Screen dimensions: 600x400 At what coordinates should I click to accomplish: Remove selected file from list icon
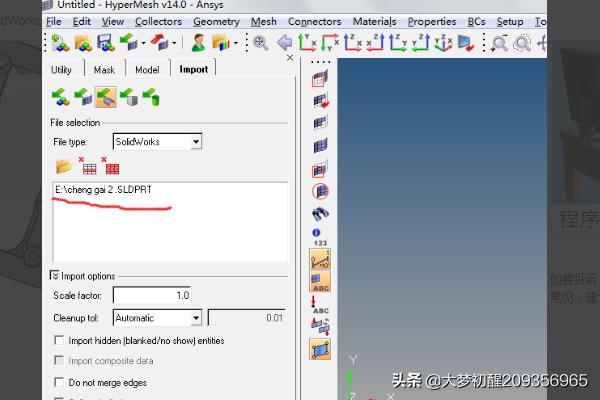(x=87, y=166)
